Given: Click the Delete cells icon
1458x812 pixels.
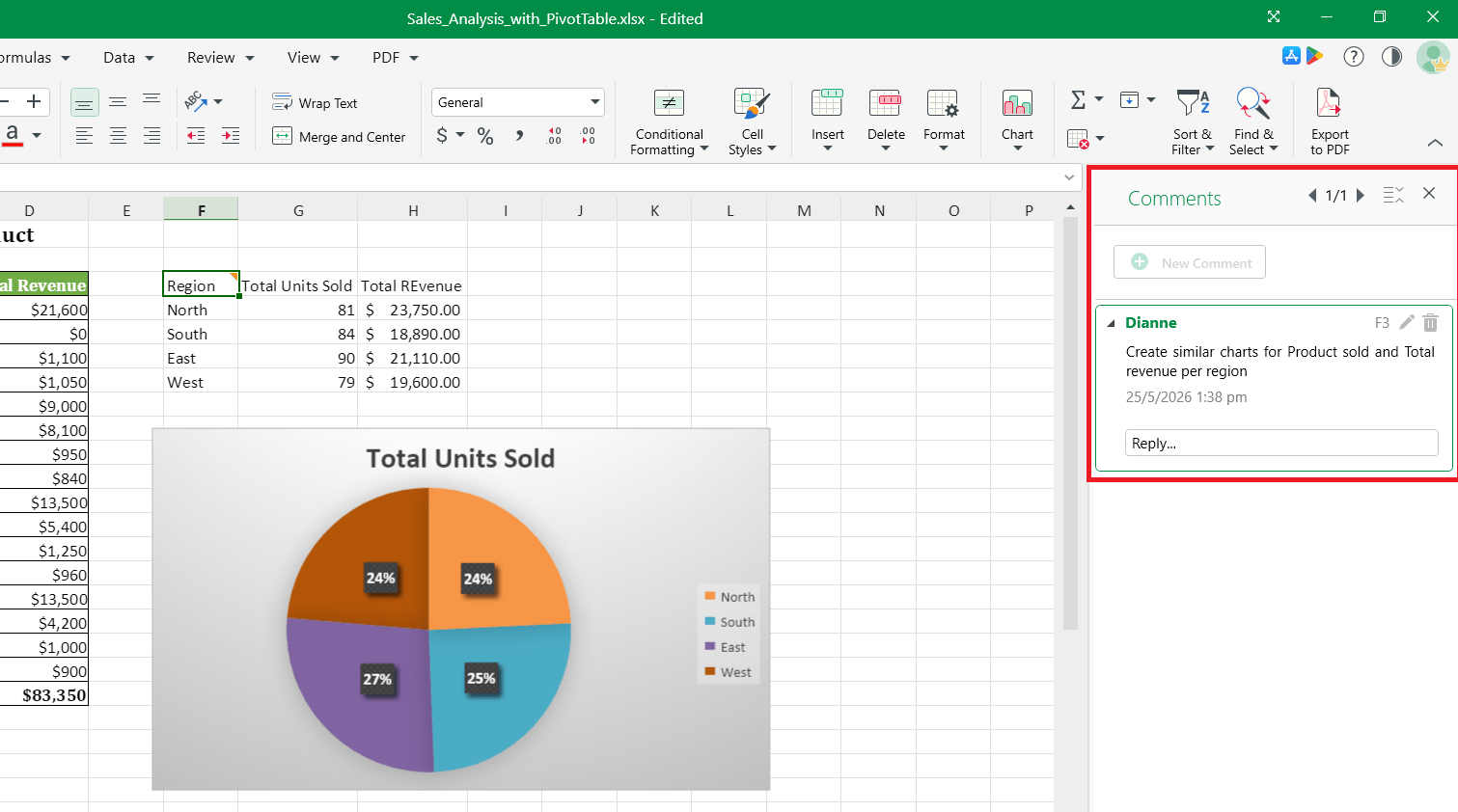Looking at the screenshot, I should coord(885,103).
